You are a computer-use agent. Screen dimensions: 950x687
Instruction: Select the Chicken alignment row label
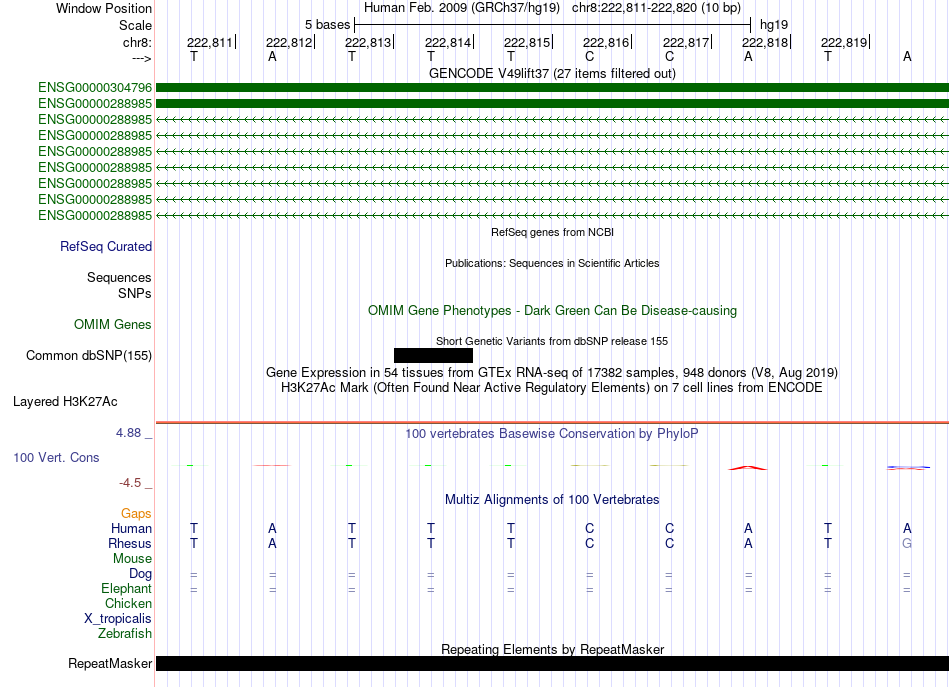pyautogui.click(x=128, y=603)
